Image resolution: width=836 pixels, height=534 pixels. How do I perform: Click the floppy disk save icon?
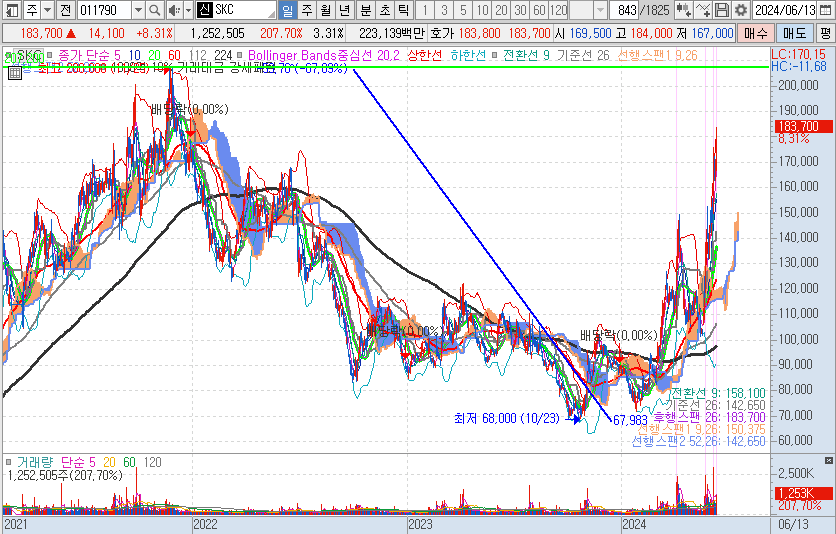tap(721, 10)
